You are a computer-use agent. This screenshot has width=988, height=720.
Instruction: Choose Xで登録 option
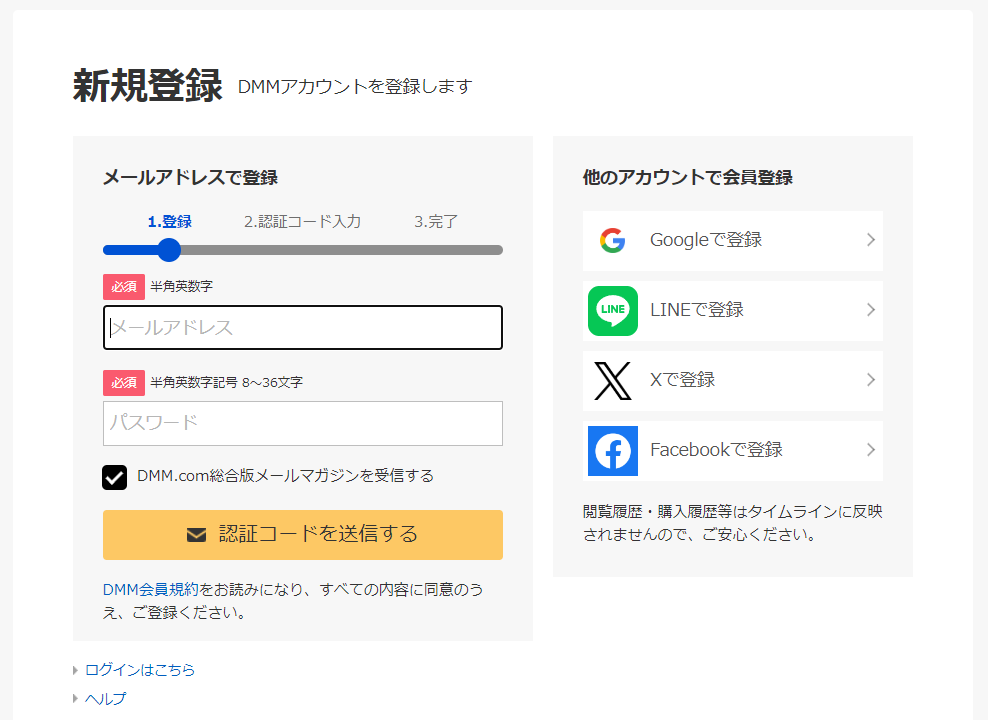pyautogui.click(x=733, y=380)
